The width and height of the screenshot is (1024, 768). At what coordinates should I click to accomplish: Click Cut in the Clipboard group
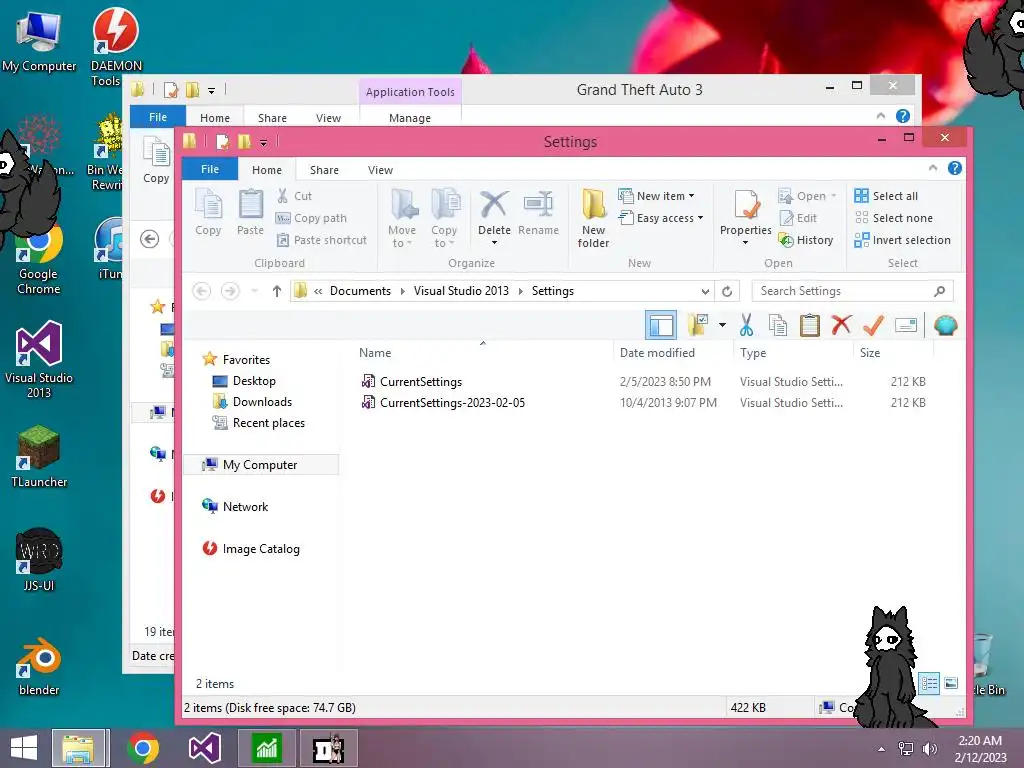tap(294, 196)
